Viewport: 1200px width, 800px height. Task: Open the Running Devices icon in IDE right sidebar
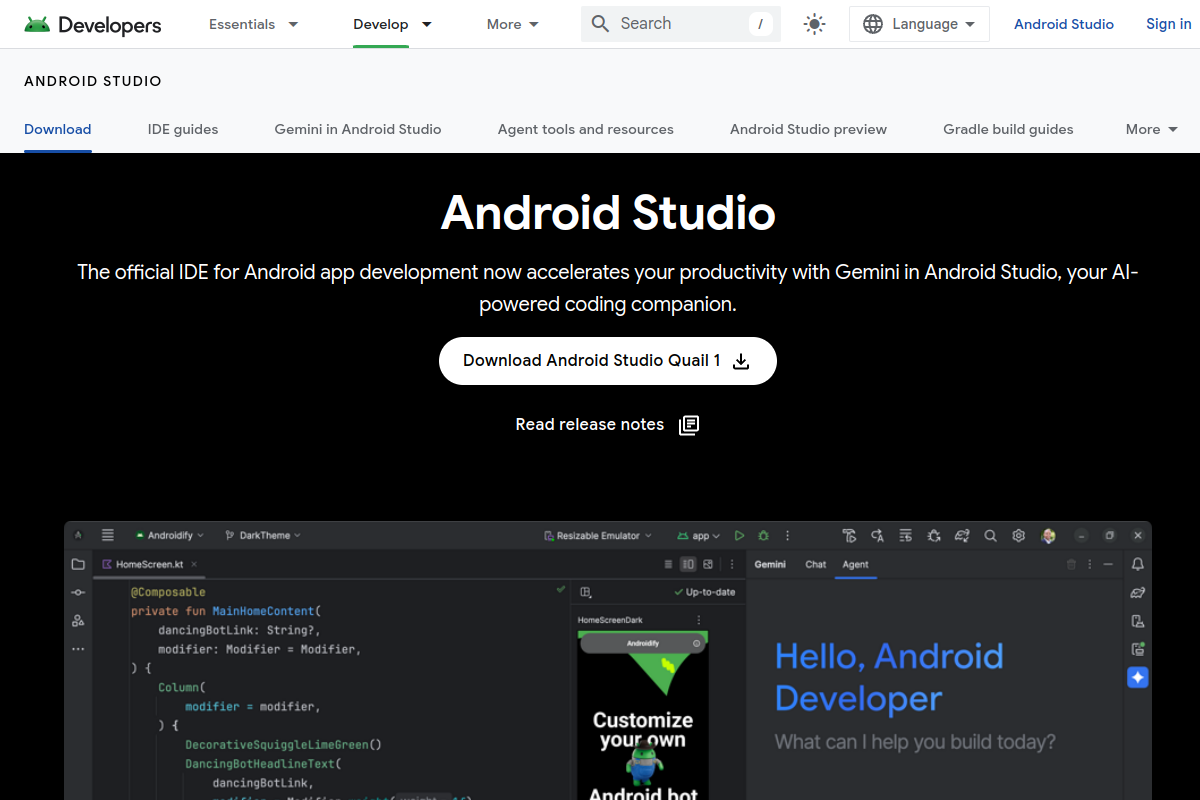point(1138,649)
